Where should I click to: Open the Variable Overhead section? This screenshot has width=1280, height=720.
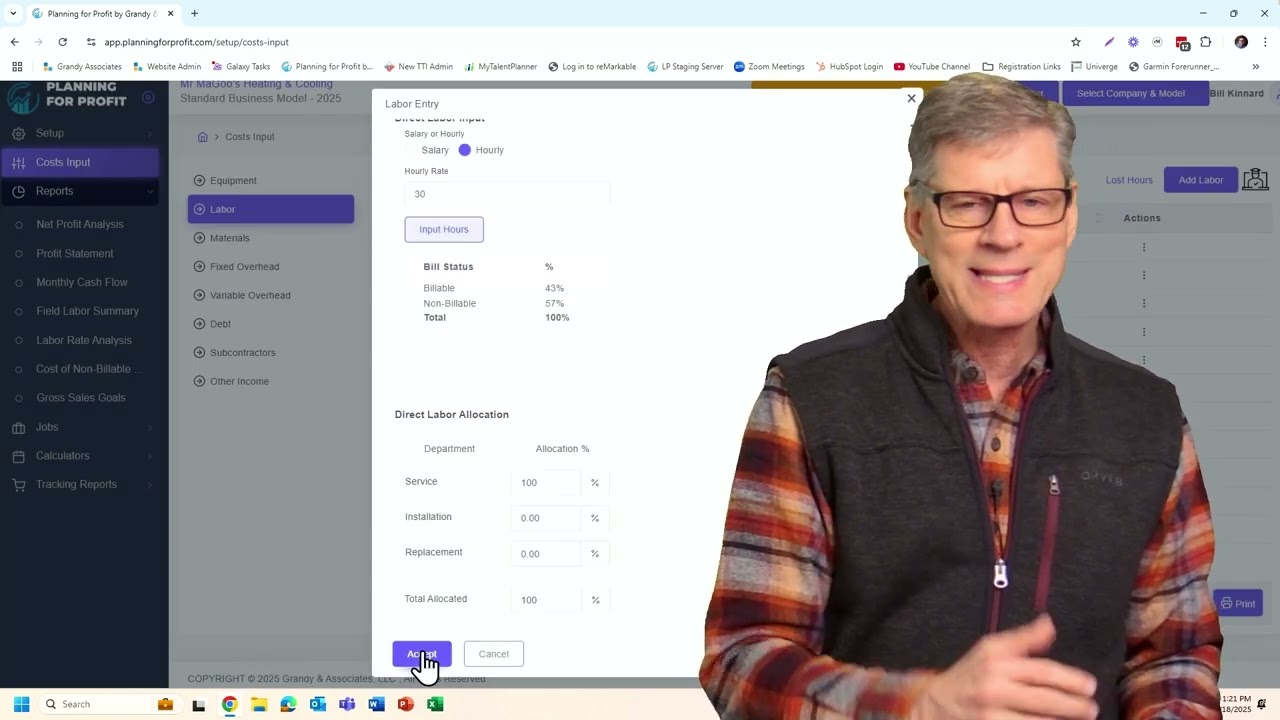271,295
